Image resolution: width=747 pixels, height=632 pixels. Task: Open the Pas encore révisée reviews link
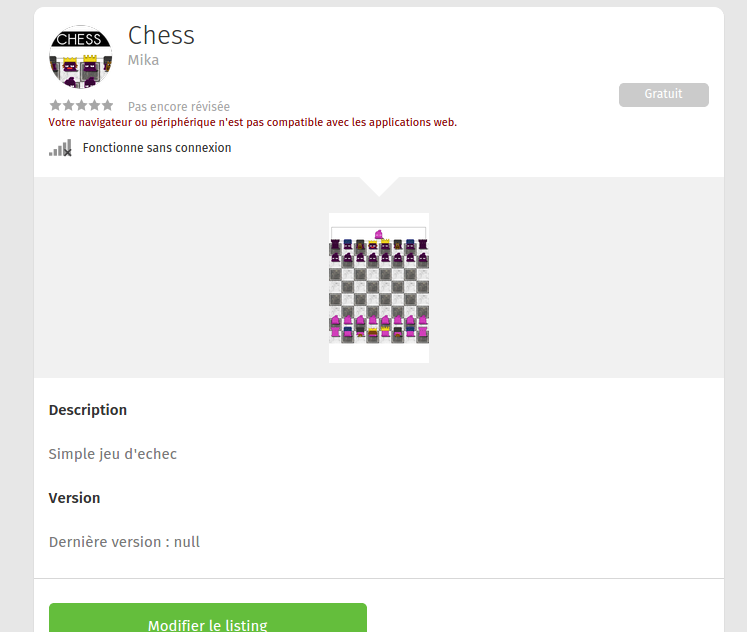pos(179,107)
